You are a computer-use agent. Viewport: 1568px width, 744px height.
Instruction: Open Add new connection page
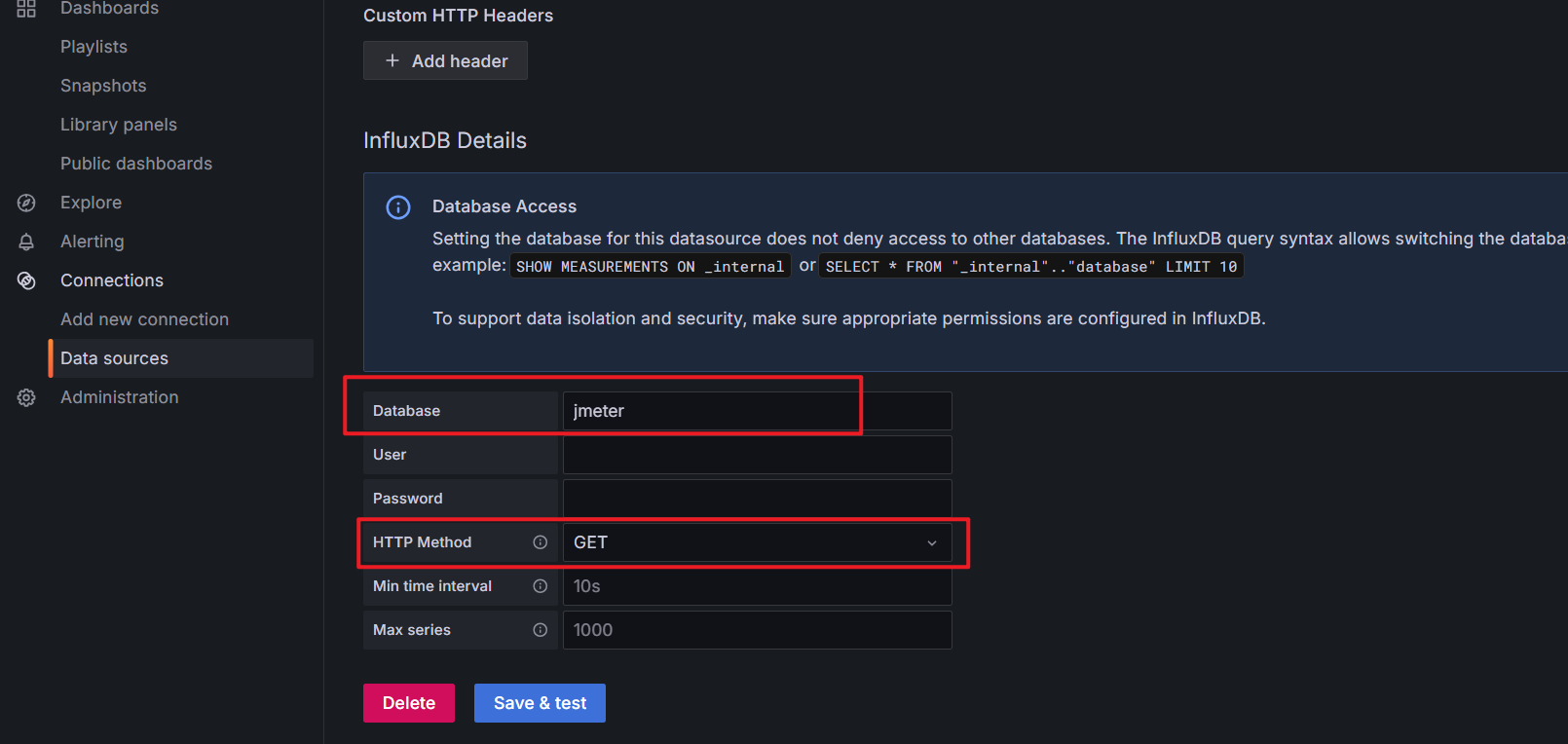(144, 319)
